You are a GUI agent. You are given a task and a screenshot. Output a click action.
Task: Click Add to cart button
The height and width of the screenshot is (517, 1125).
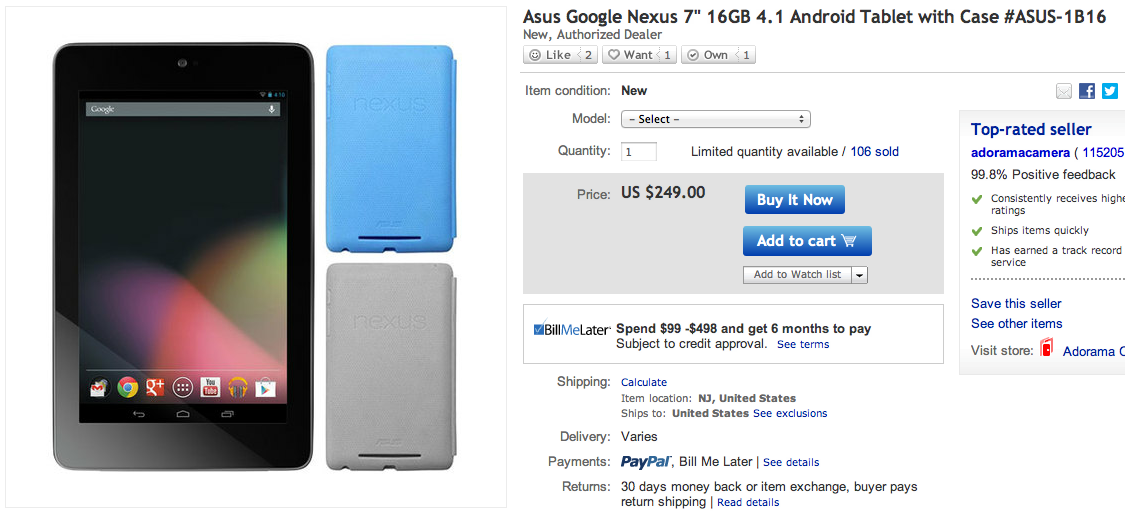point(806,241)
